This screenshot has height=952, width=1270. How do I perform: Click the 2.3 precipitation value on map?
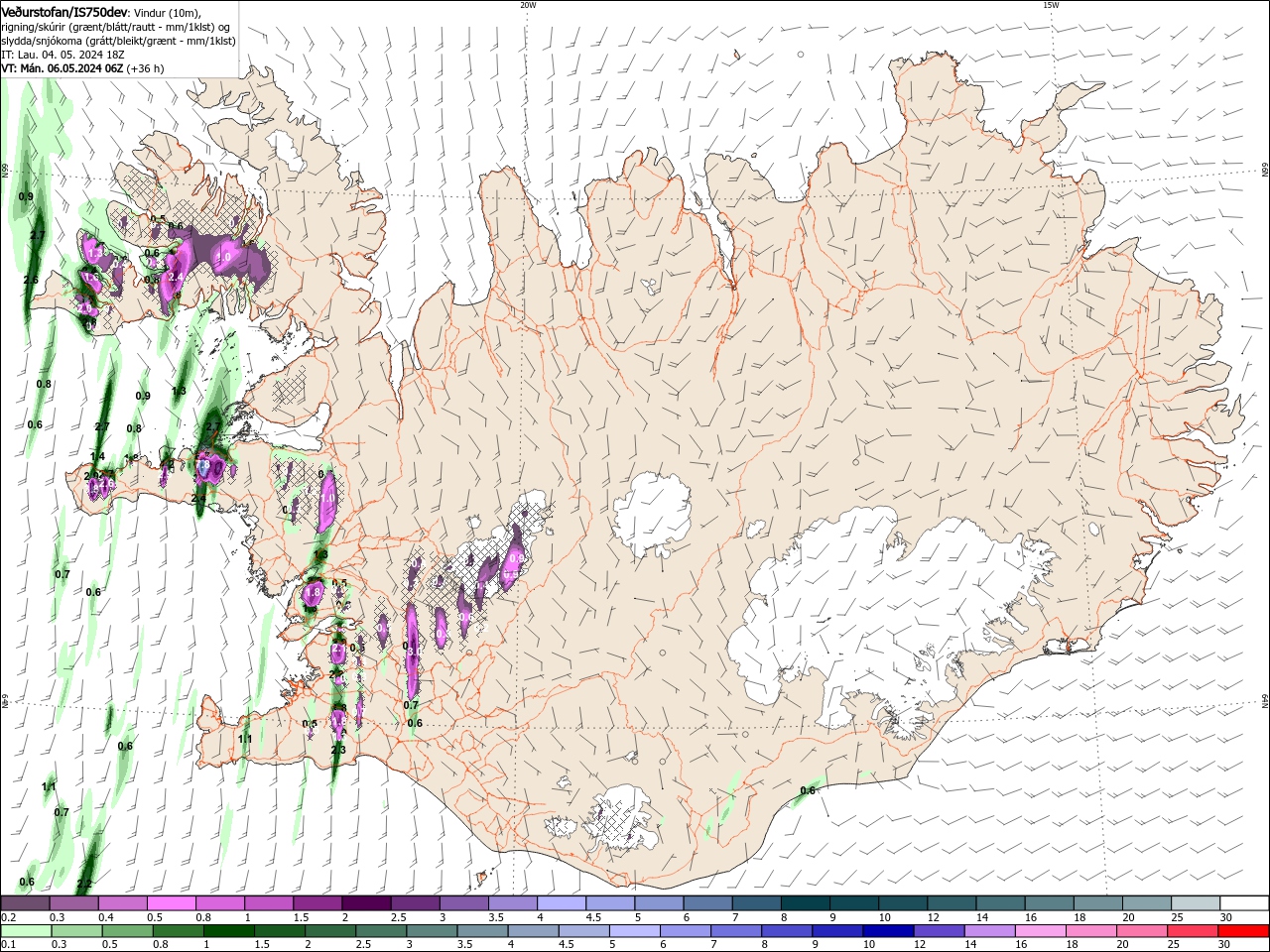(x=338, y=751)
